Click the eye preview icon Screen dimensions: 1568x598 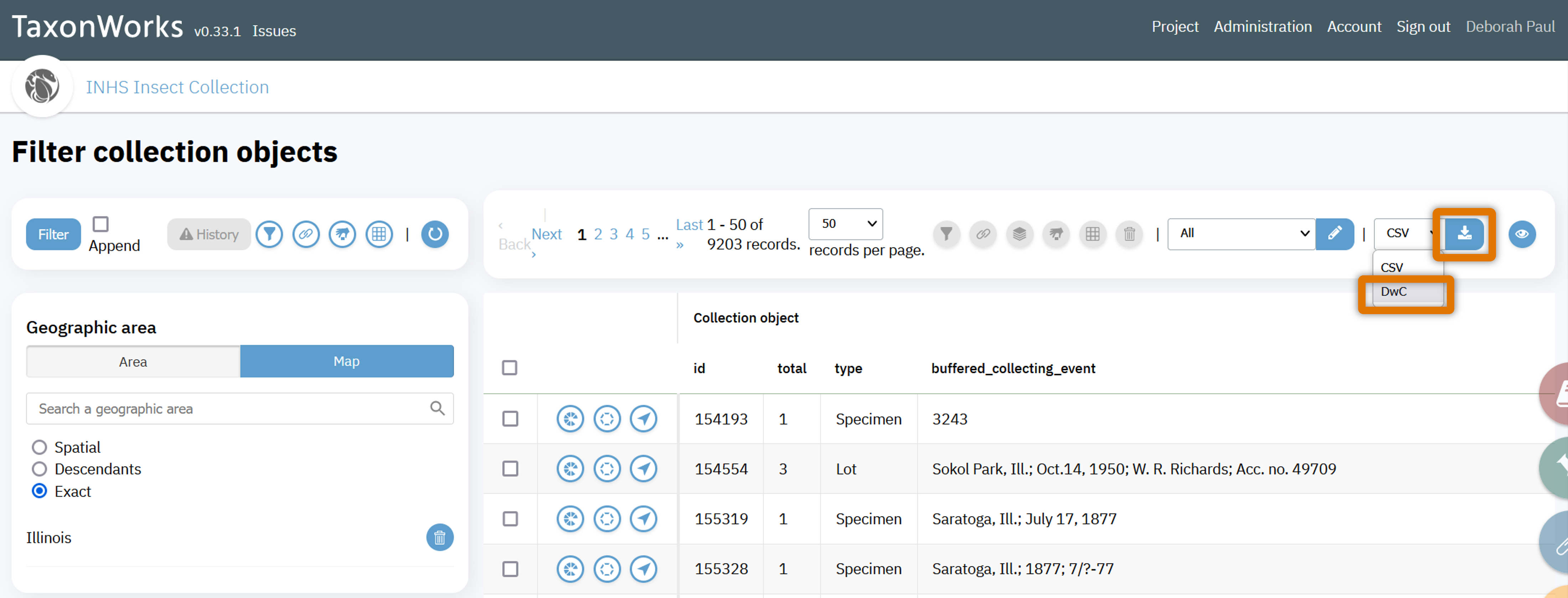1522,234
